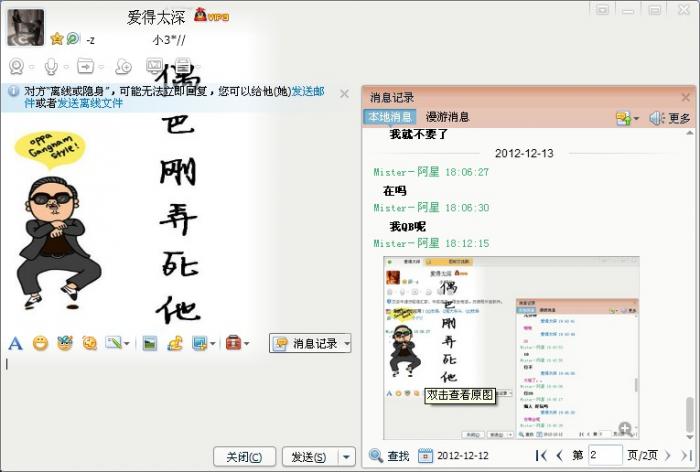Click the green chat bubble badge icon
The image size is (700, 472).
pos(73,39)
